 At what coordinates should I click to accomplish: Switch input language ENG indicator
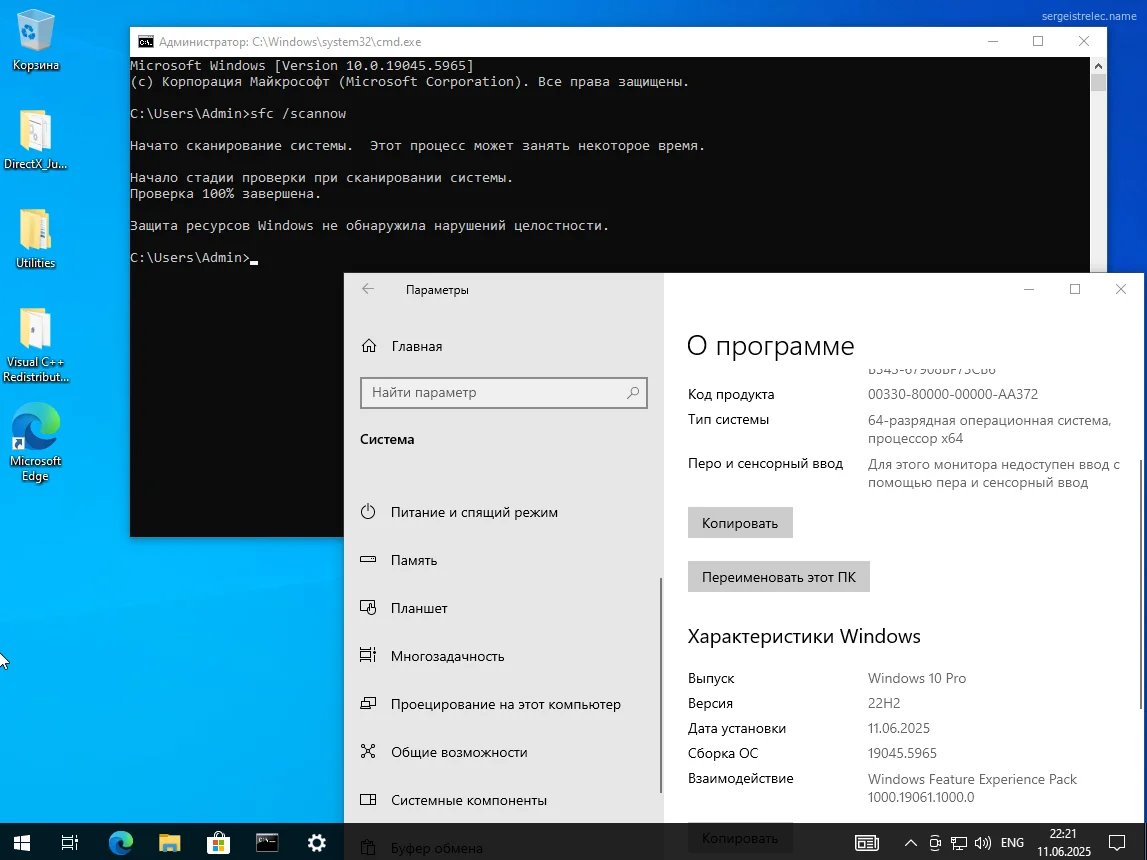click(x=1012, y=843)
